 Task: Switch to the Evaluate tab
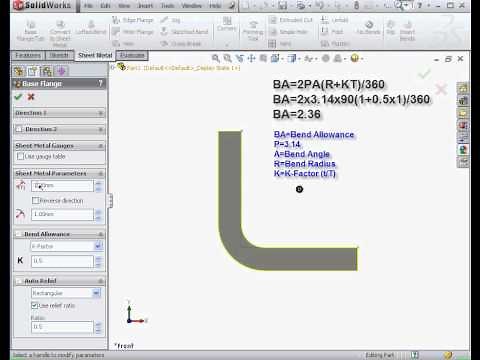pos(132,55)
